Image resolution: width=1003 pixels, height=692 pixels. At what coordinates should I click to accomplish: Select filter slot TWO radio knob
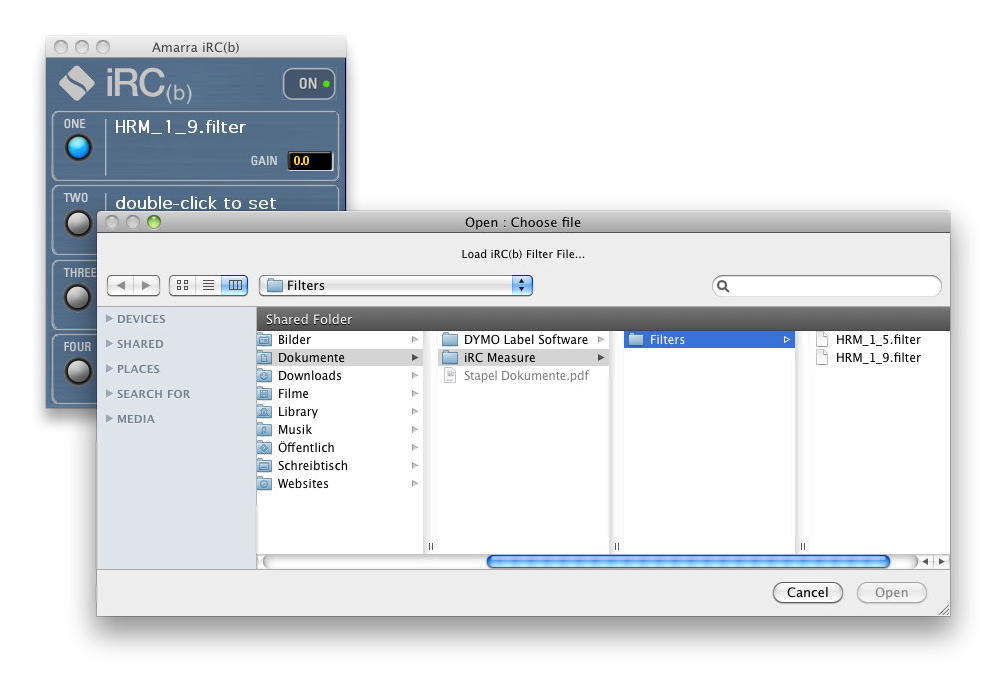coord(78,223)
